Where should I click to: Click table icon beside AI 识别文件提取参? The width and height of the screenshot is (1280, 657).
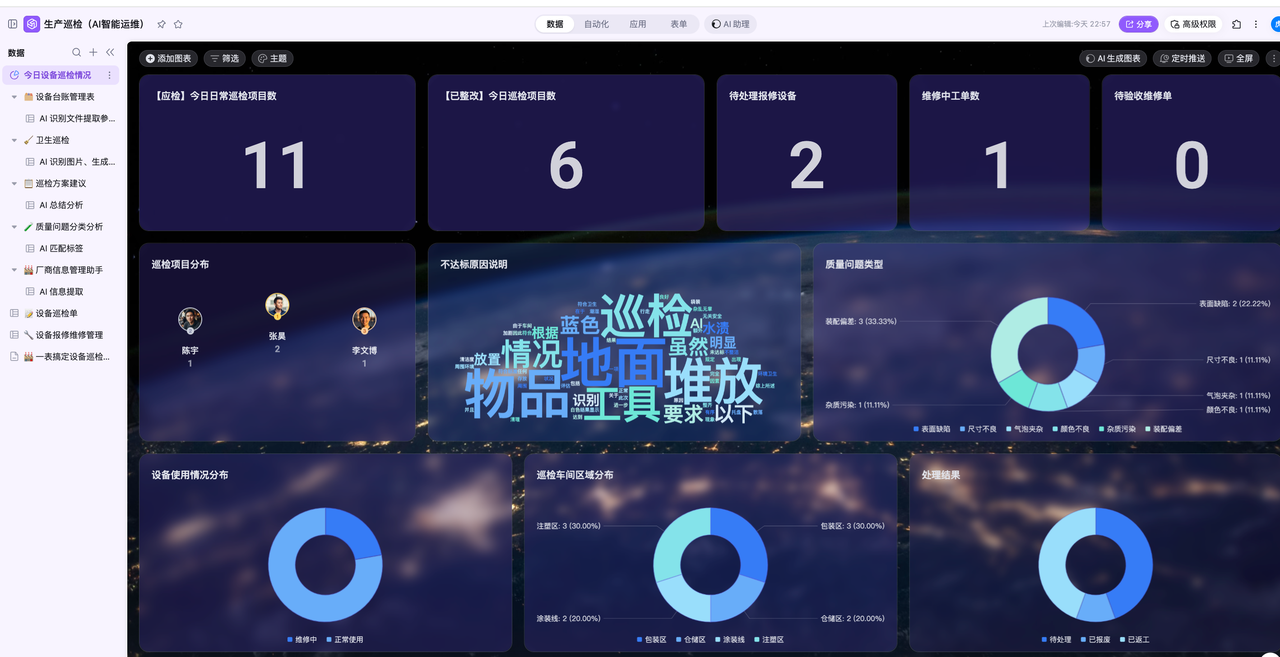click(30, 119)
